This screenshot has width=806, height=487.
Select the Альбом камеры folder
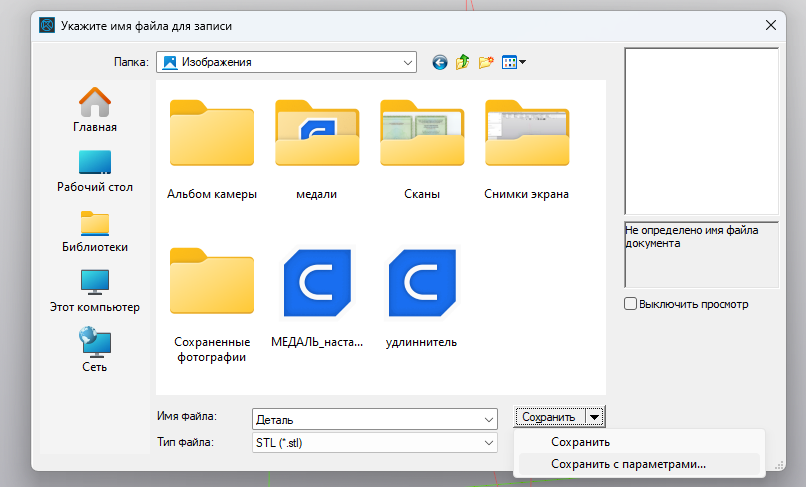coord(212,149)
